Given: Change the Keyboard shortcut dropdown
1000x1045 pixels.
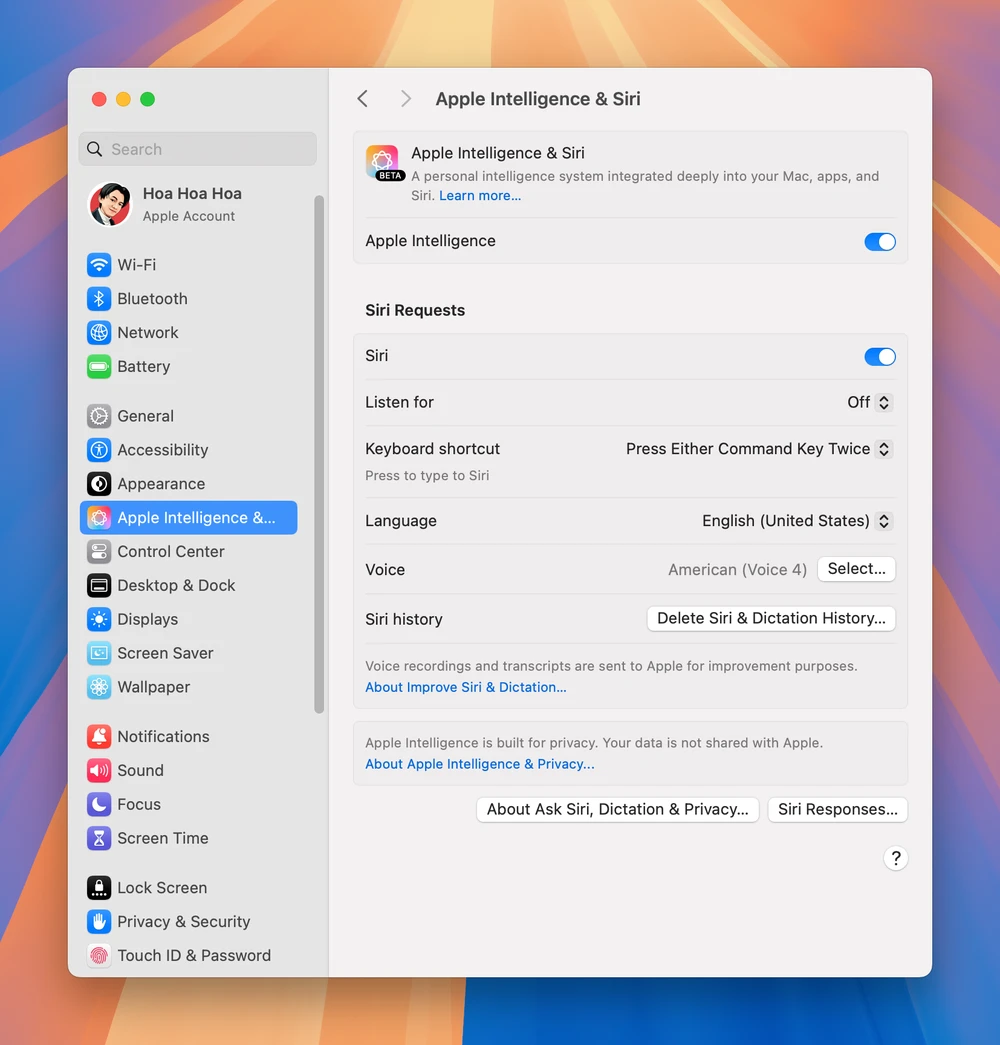Looking at the screenshot, I should tap(757, 449).
